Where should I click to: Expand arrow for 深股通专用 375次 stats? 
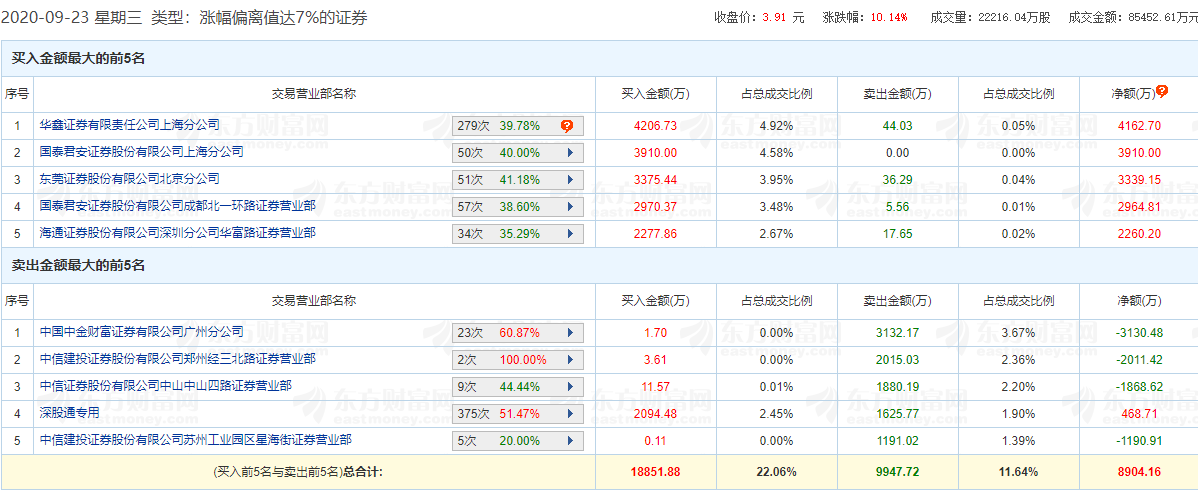(569, 414)
